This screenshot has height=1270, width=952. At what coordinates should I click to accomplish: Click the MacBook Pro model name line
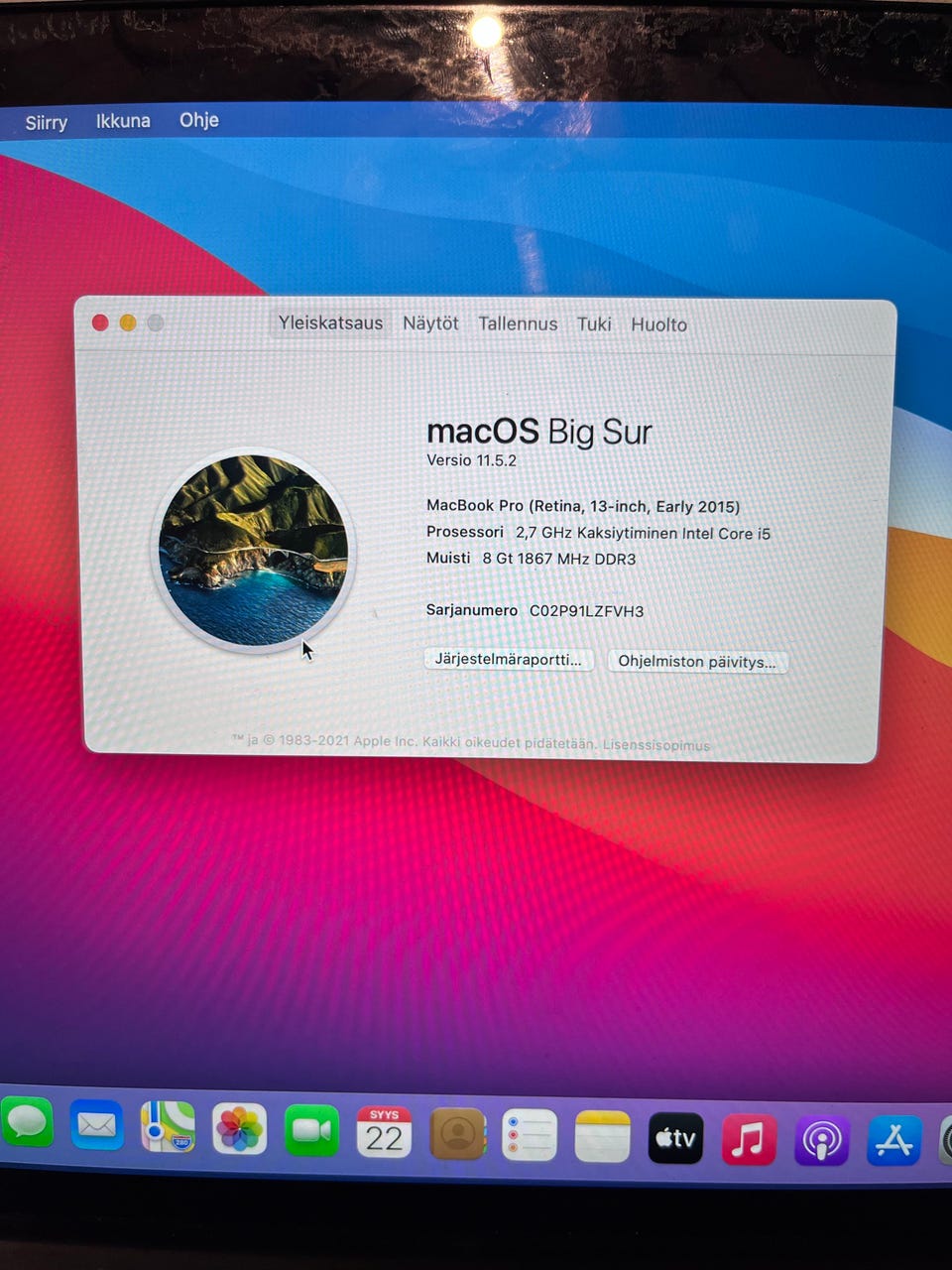(583, 506)
